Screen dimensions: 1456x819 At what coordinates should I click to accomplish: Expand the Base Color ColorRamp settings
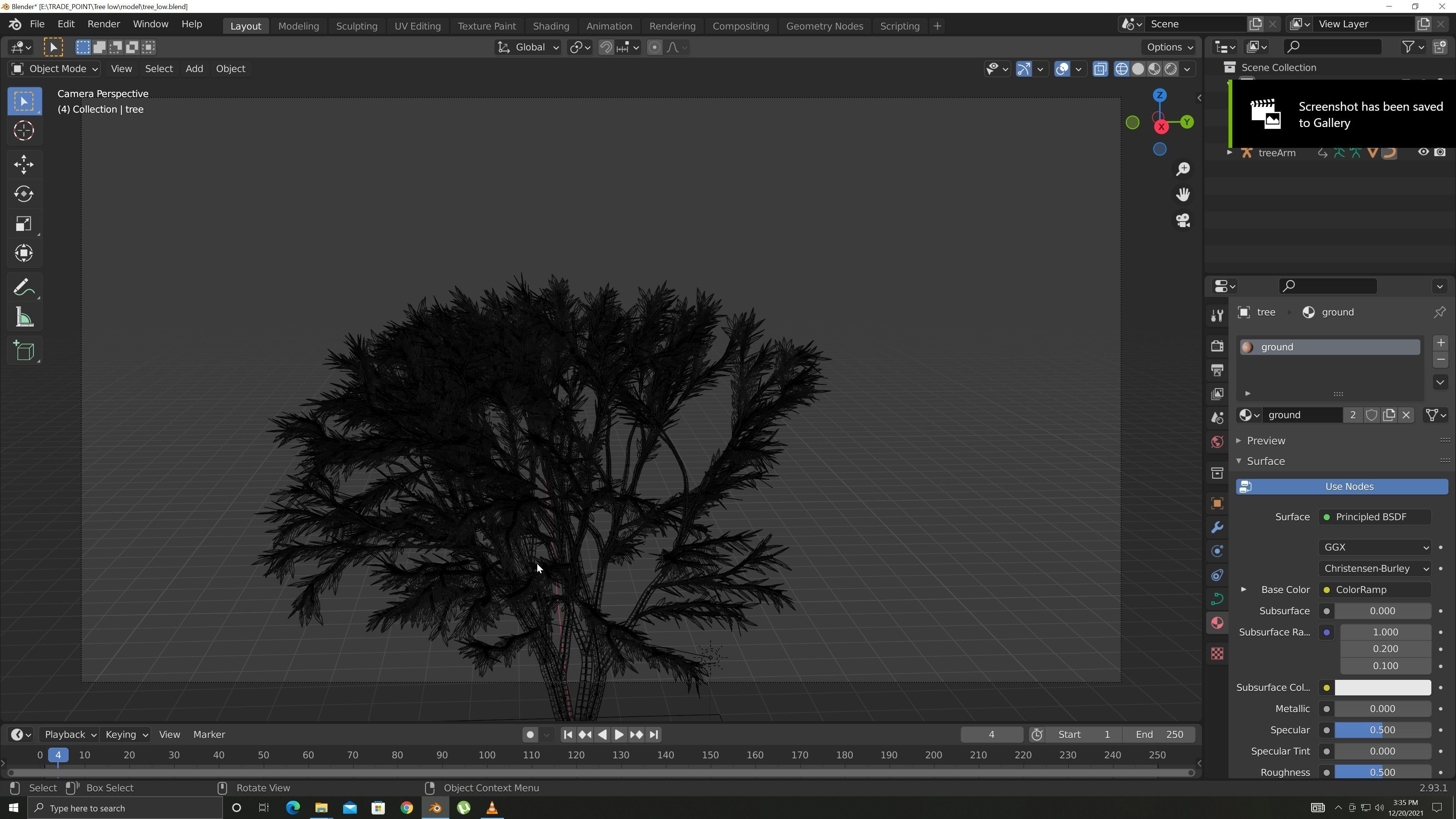(x=1244, y=590)
